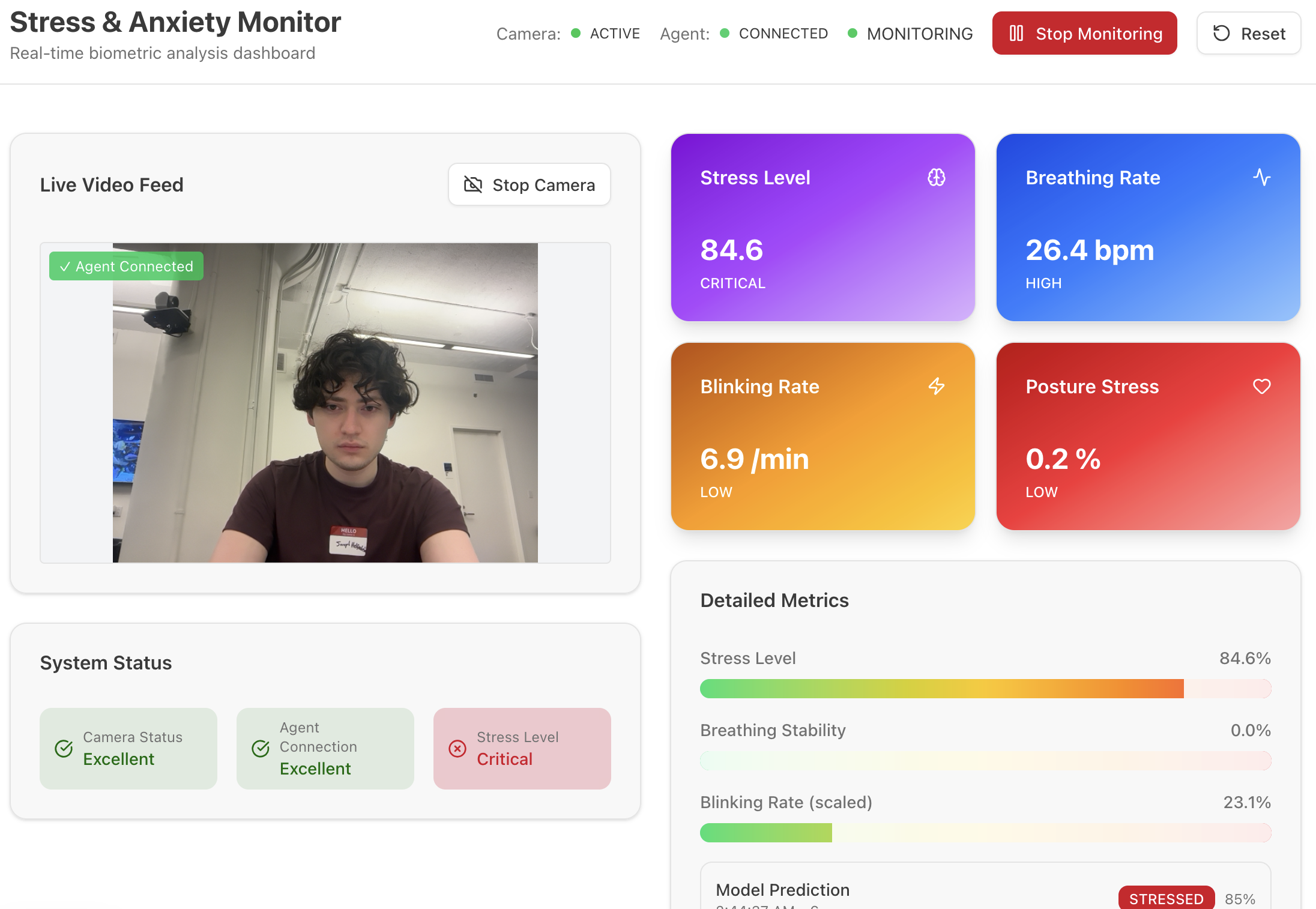Click the crossed-out camera icon
This screenshot has width=1316, height=909.
click(x=473, y=185)
